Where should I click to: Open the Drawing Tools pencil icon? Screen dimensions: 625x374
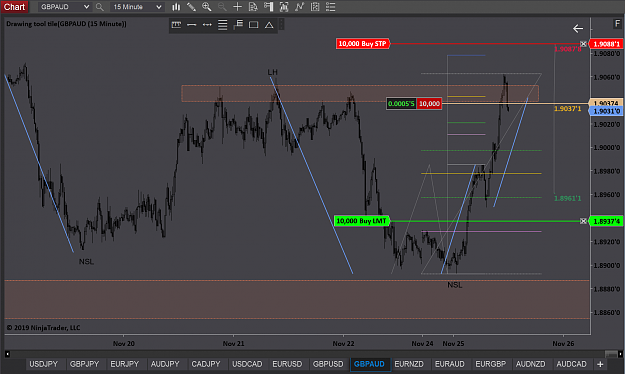pyautogui.click(x=191, y=7)
